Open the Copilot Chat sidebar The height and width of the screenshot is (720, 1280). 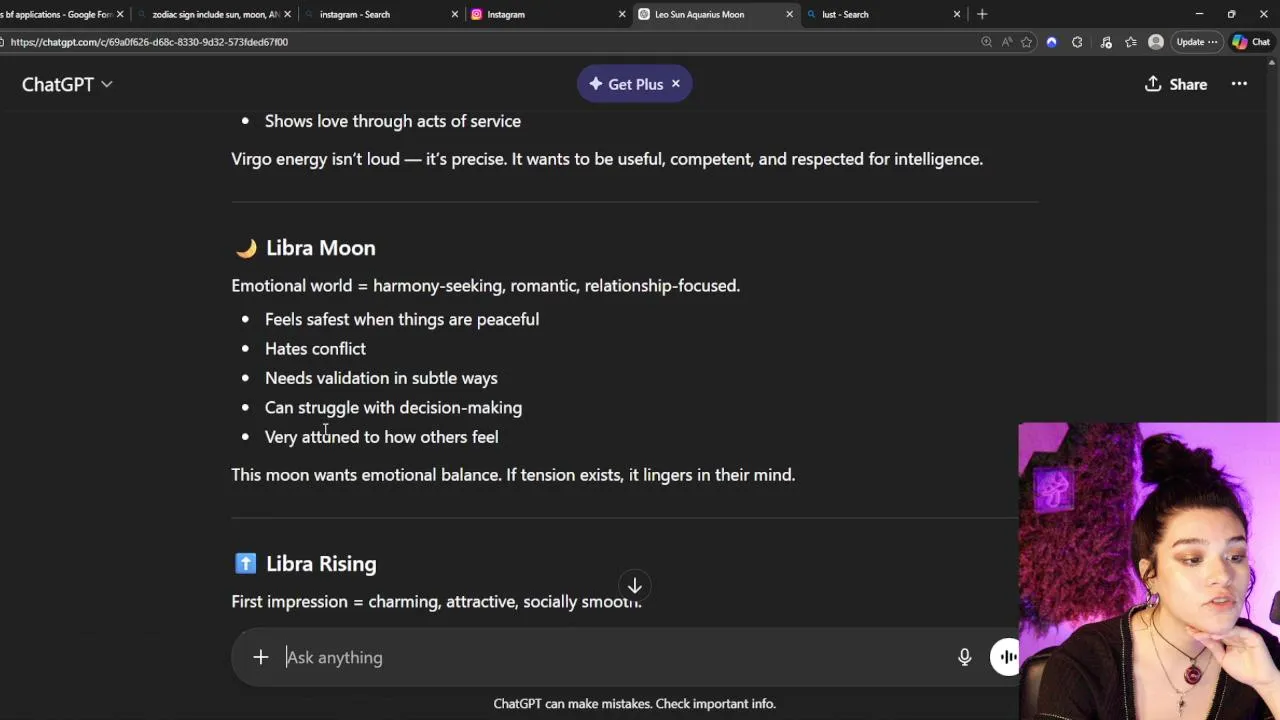coord(1251,42)
